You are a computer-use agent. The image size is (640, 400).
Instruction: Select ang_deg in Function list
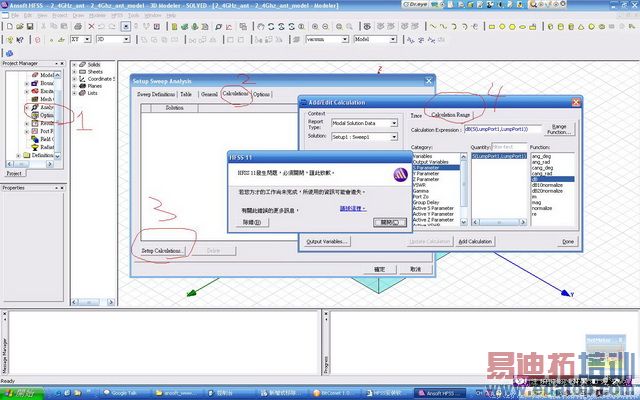point(542,156)
